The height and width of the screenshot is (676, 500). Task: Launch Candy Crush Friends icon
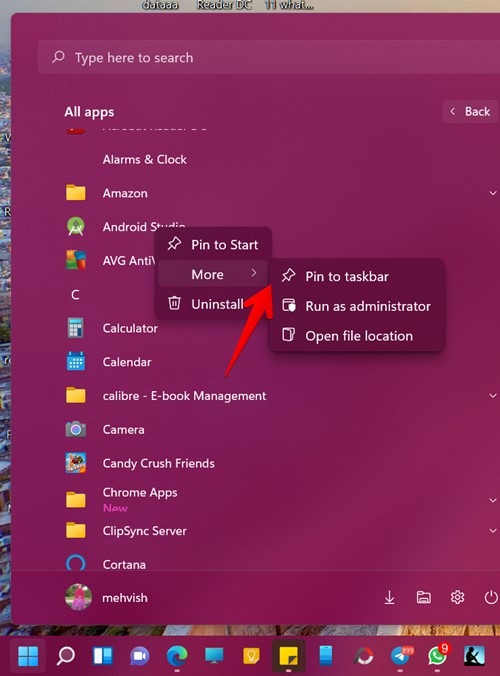pyautogui.click(x=76, y=463)
